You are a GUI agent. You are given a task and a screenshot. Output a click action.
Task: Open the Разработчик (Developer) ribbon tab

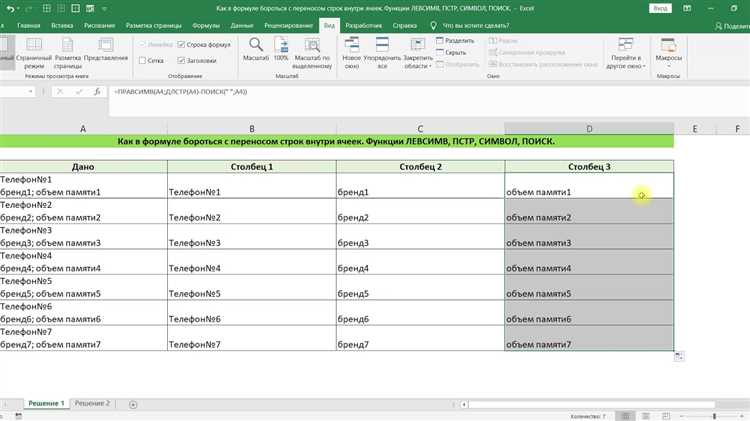(x=364, y=25)
